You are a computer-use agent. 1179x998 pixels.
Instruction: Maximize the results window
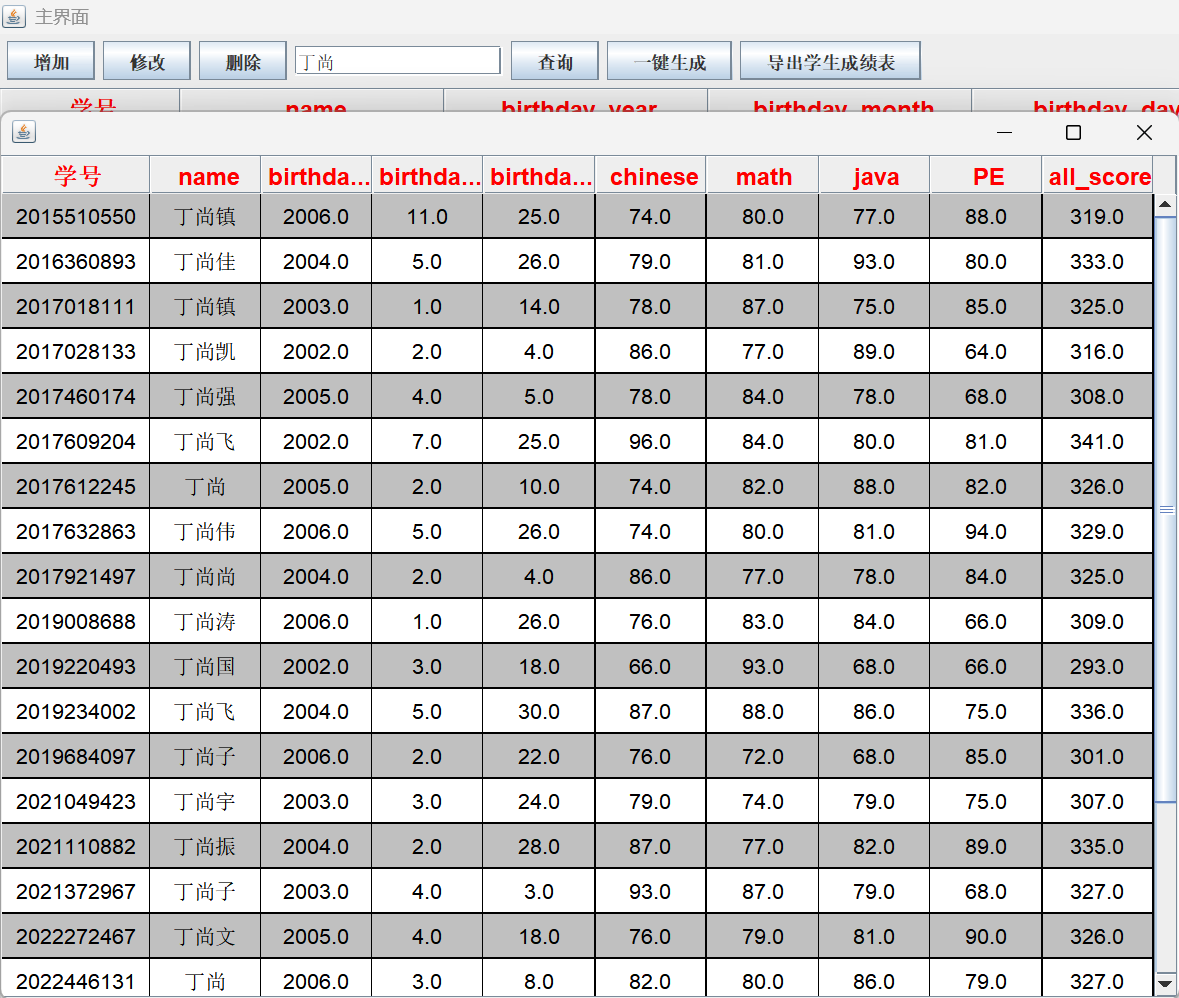point(1073,133)
